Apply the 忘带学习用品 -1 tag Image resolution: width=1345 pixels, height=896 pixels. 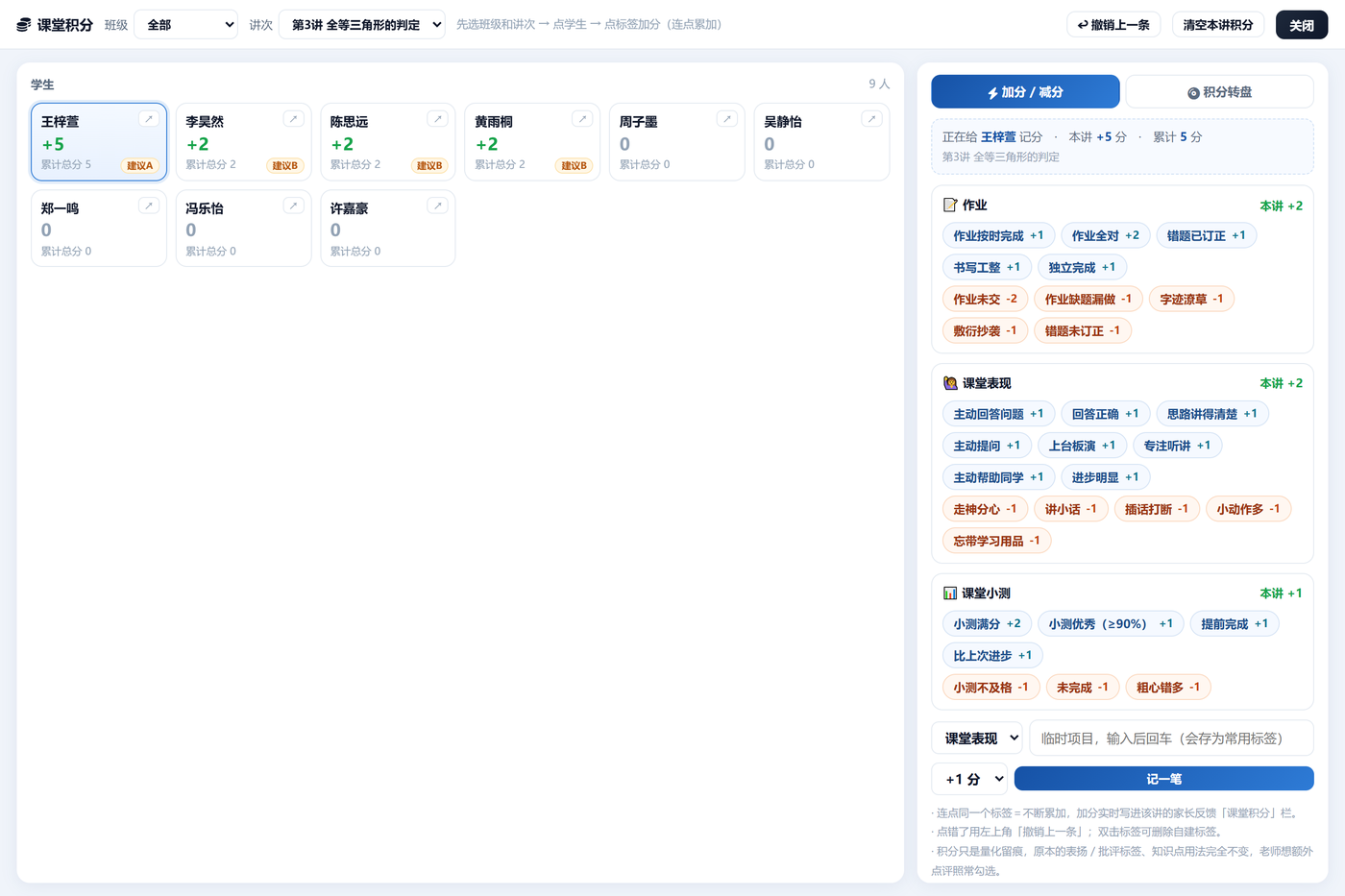click(x=996, y=541)
